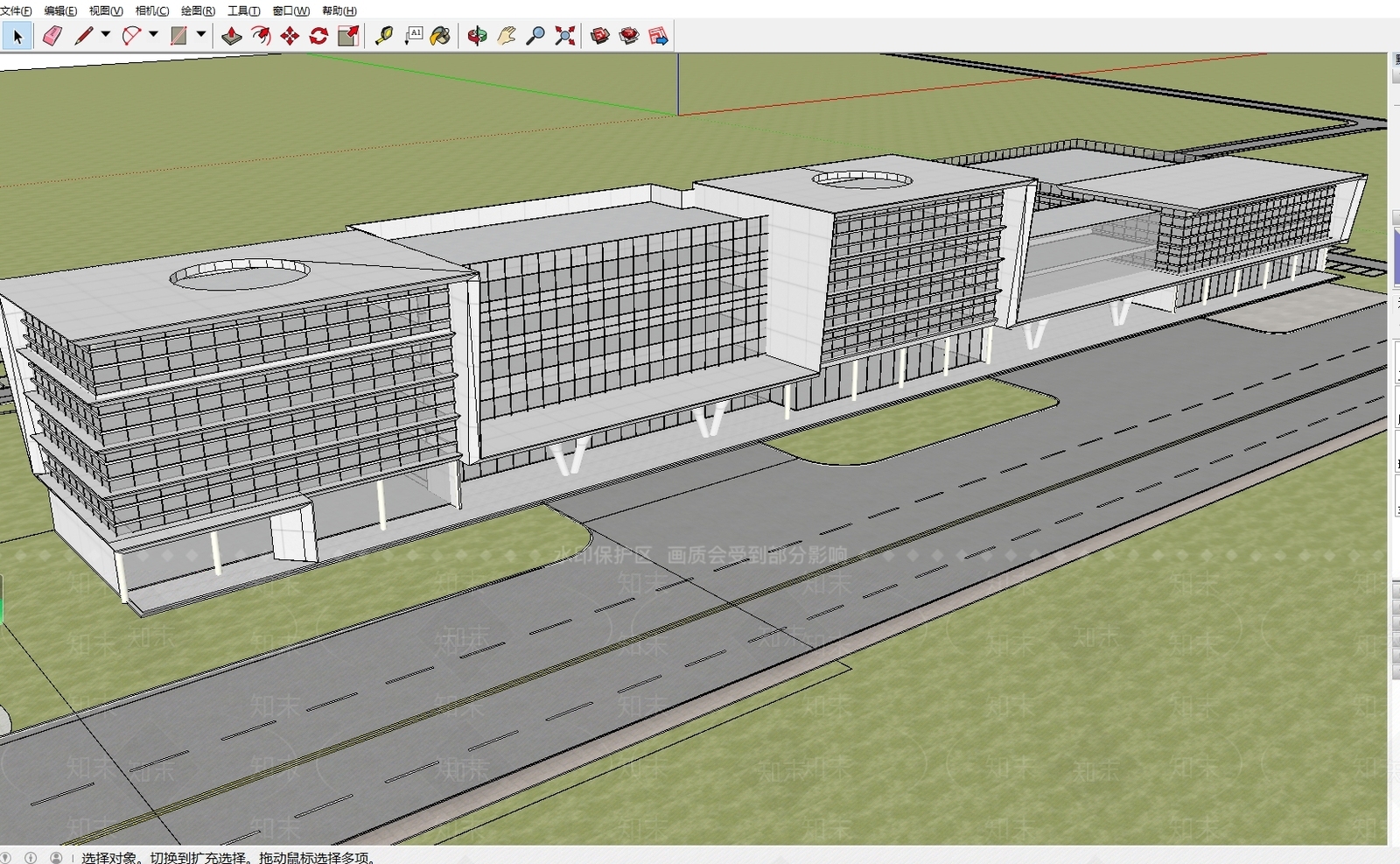Open the 窗口(W) menu
Image resolution: width=1400 pixels, height=864 pixels.
tap(291, 11)
